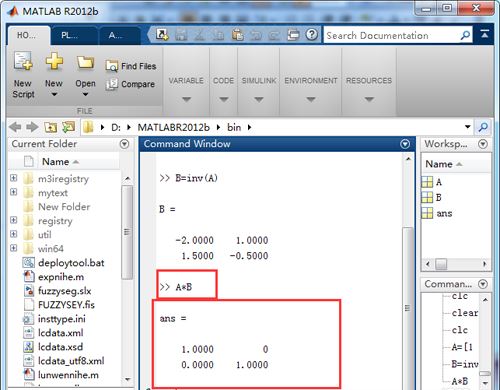Click MATLABR2012b in the address path
This screenshot has height=390, width=500.
[173, 127]
